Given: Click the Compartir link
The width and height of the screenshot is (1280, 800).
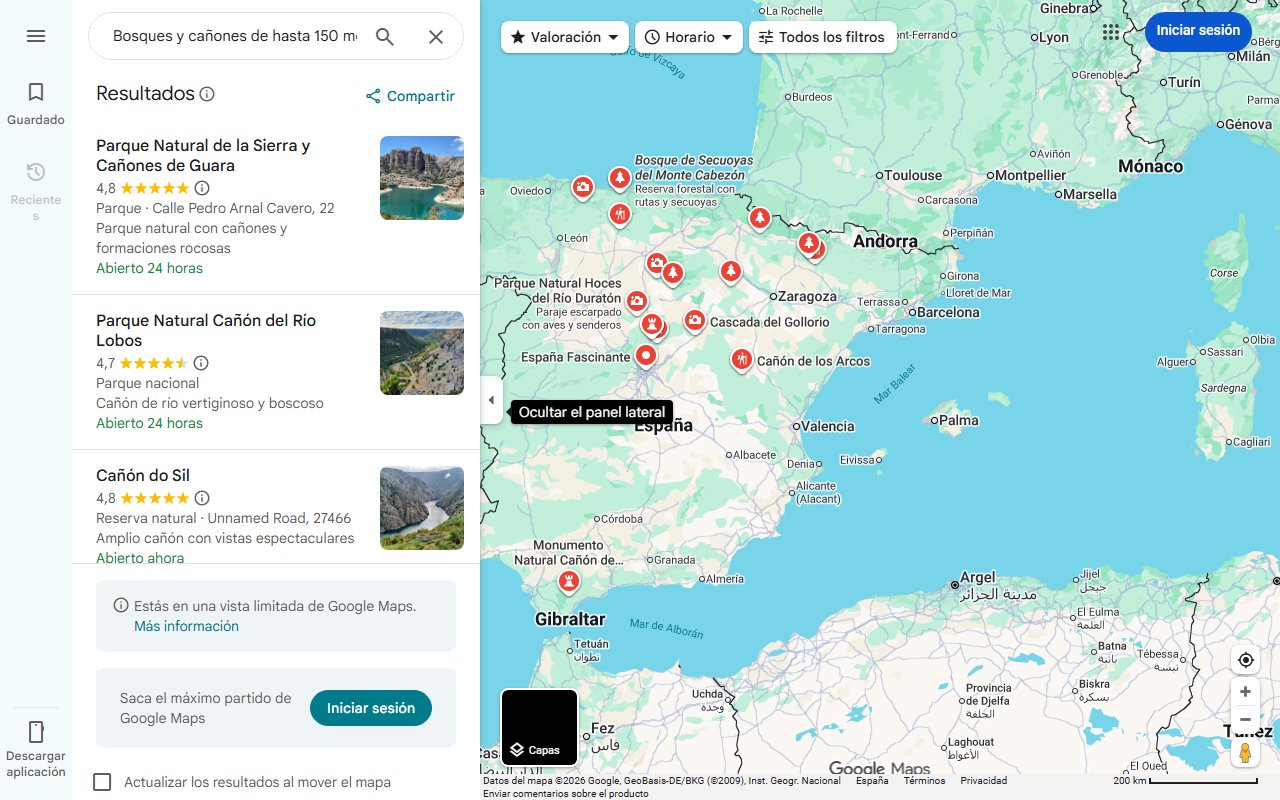Looking at the screenshot, I should [409, 96].
